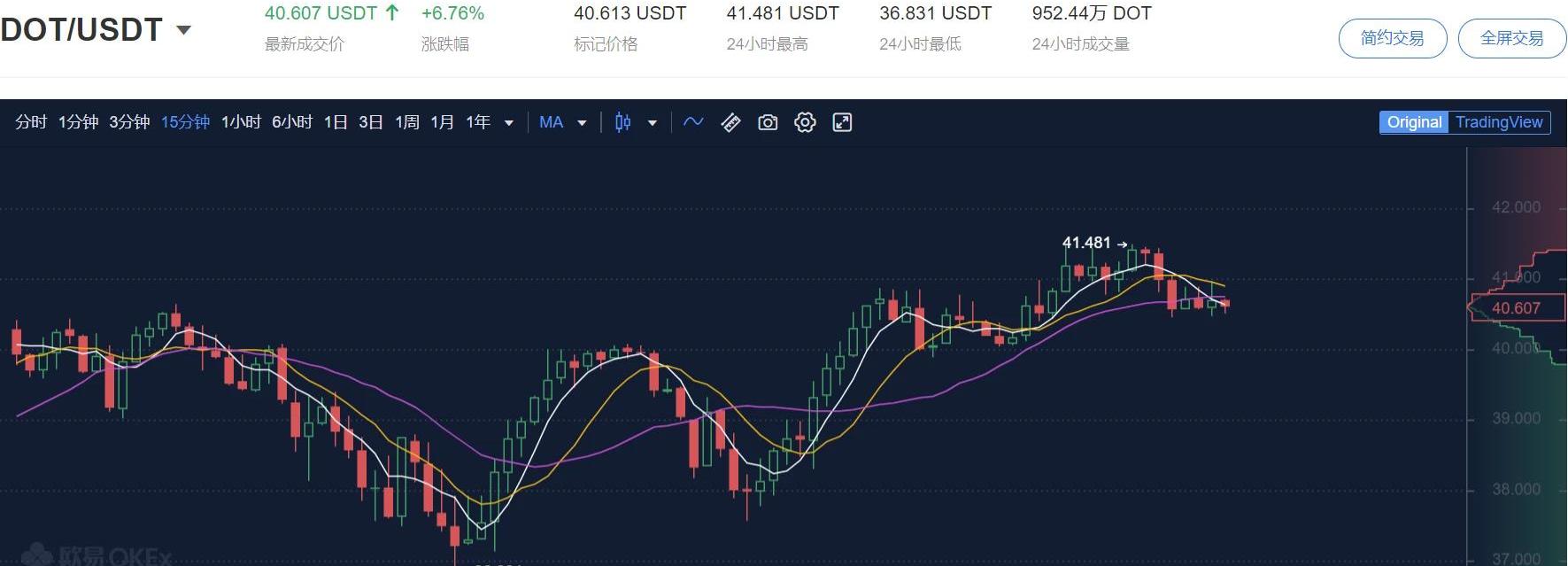Switch to the 分时 time view

click(31, 122)
